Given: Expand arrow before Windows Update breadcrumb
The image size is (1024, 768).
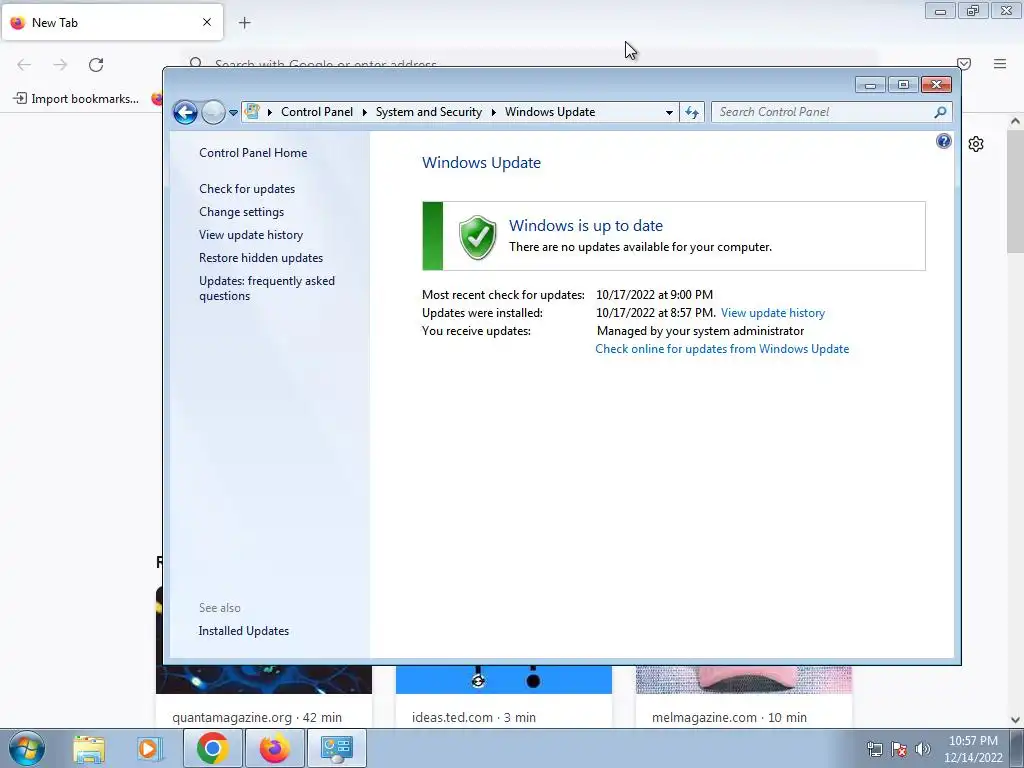Looking at the screenshot, I should pyautogui.click(x=494, y=112).
